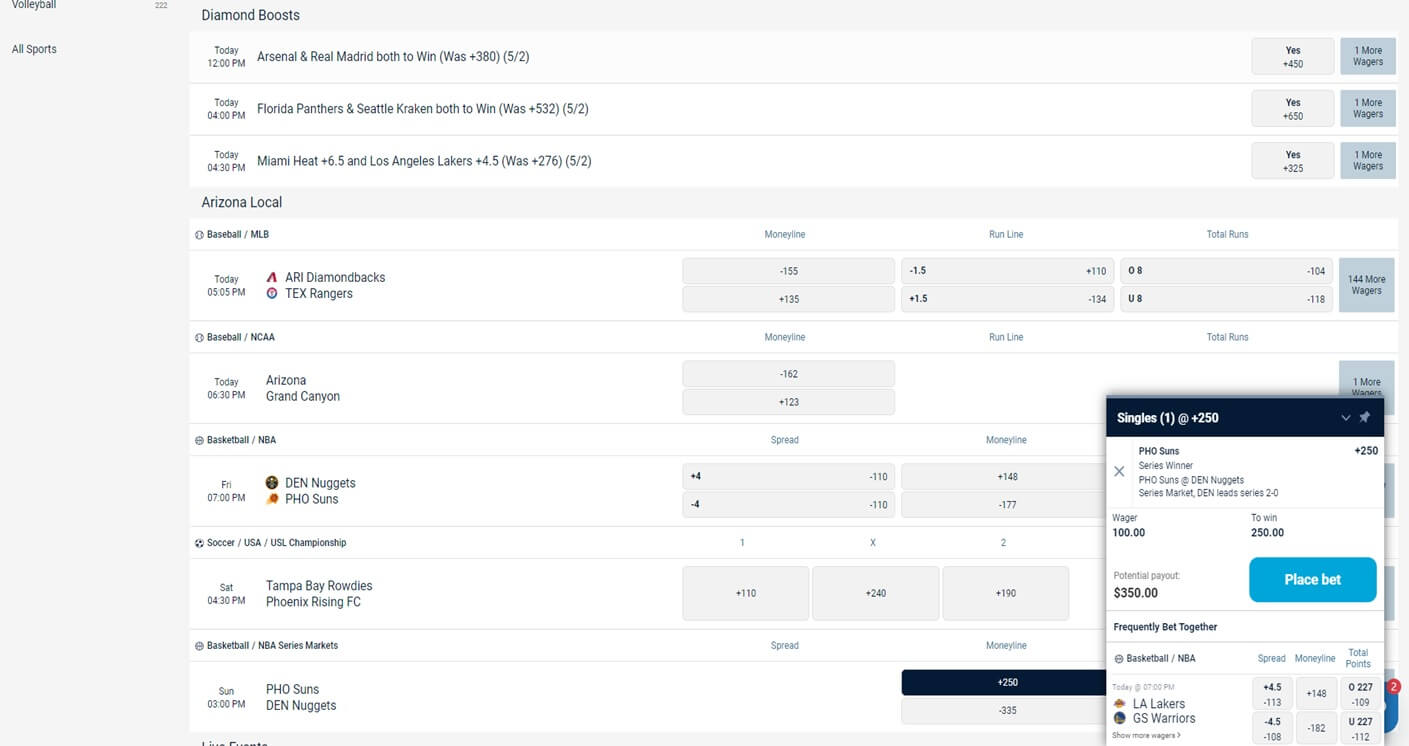The height and width of the screenshot is (746, 1409).
Task: Open Soccer / USA / USL Championship link
Action: (277, 543)
